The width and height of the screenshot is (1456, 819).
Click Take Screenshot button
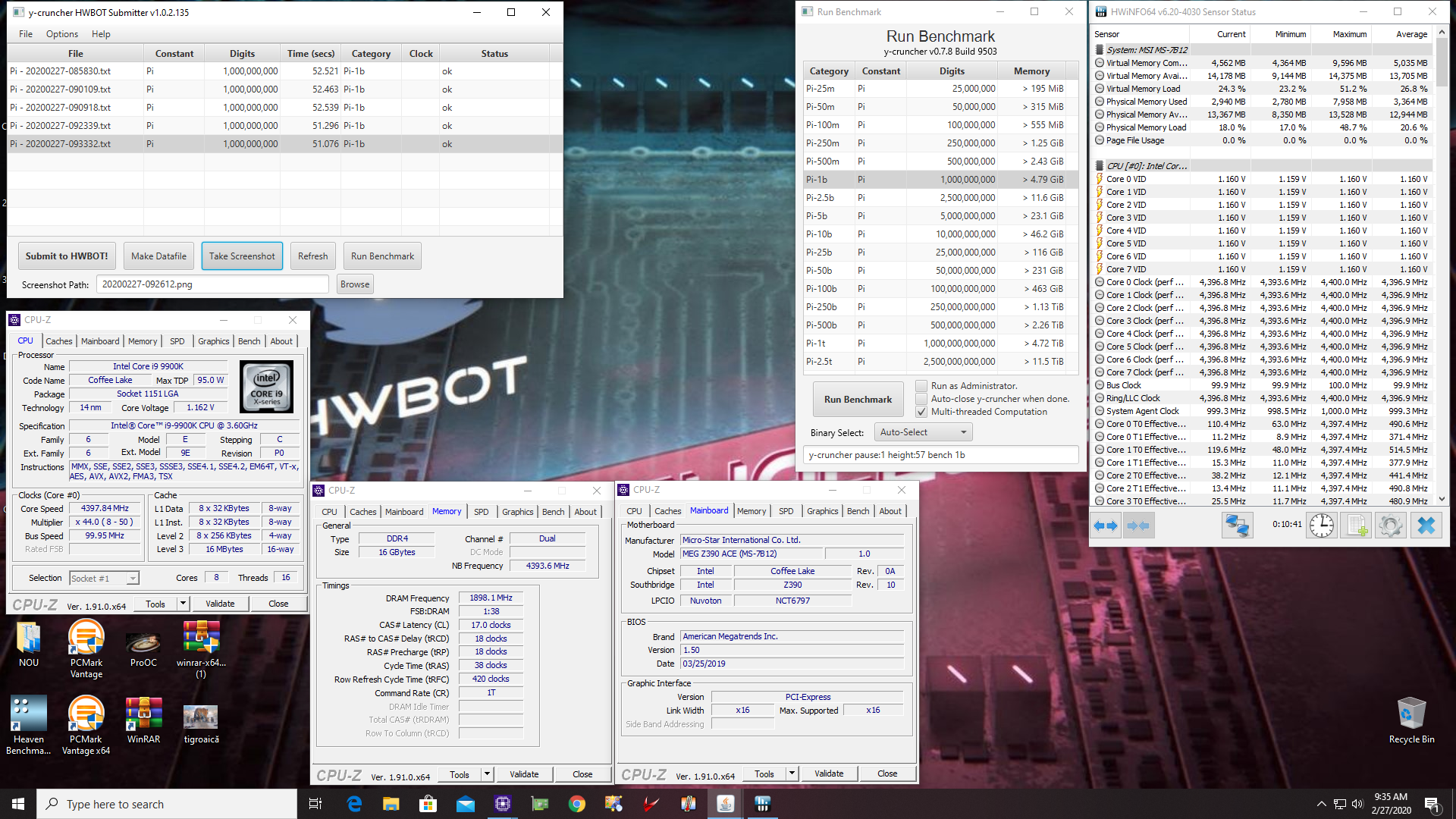242,256
